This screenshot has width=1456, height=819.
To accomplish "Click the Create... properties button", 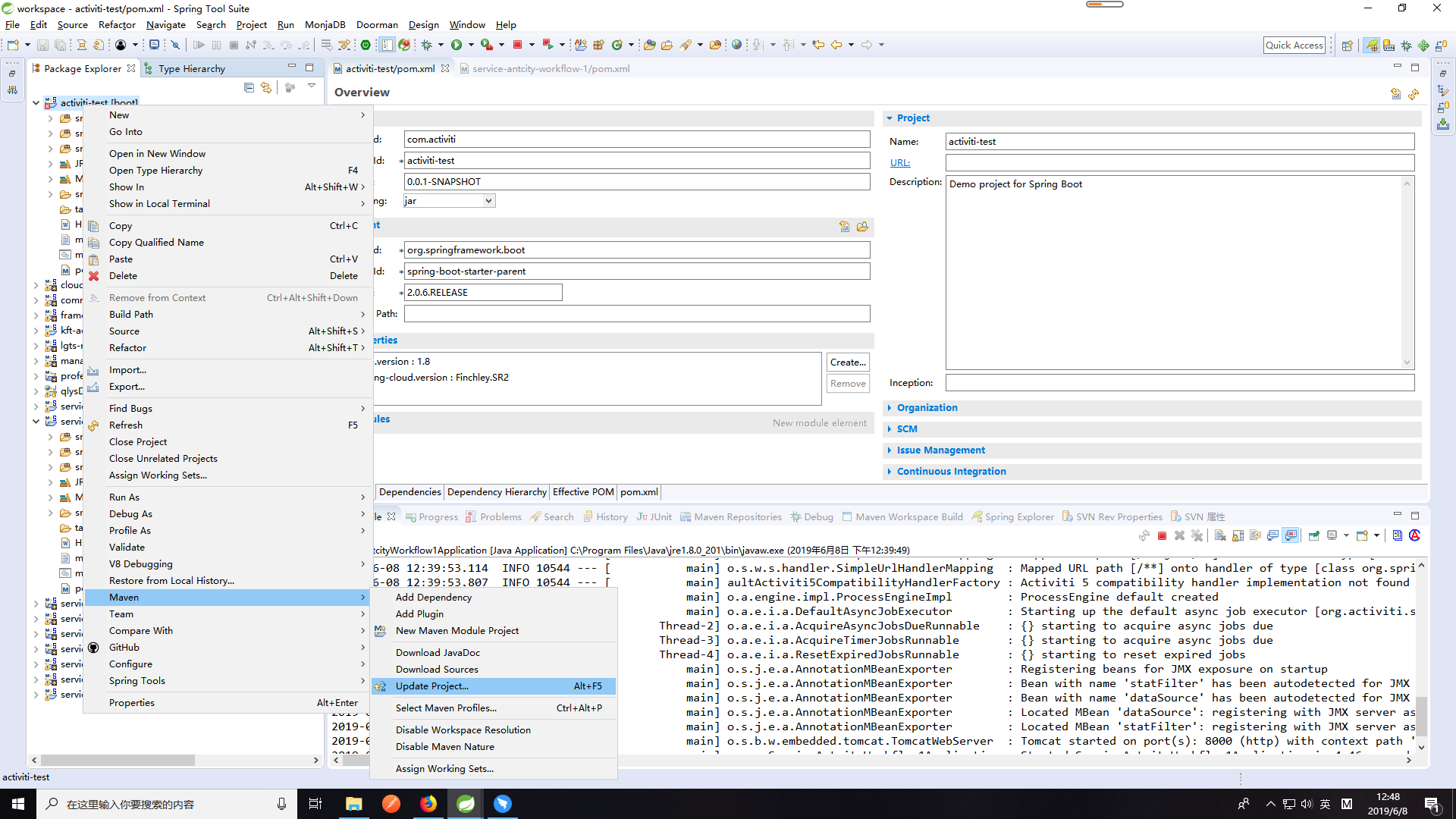I will click(847, 362).
